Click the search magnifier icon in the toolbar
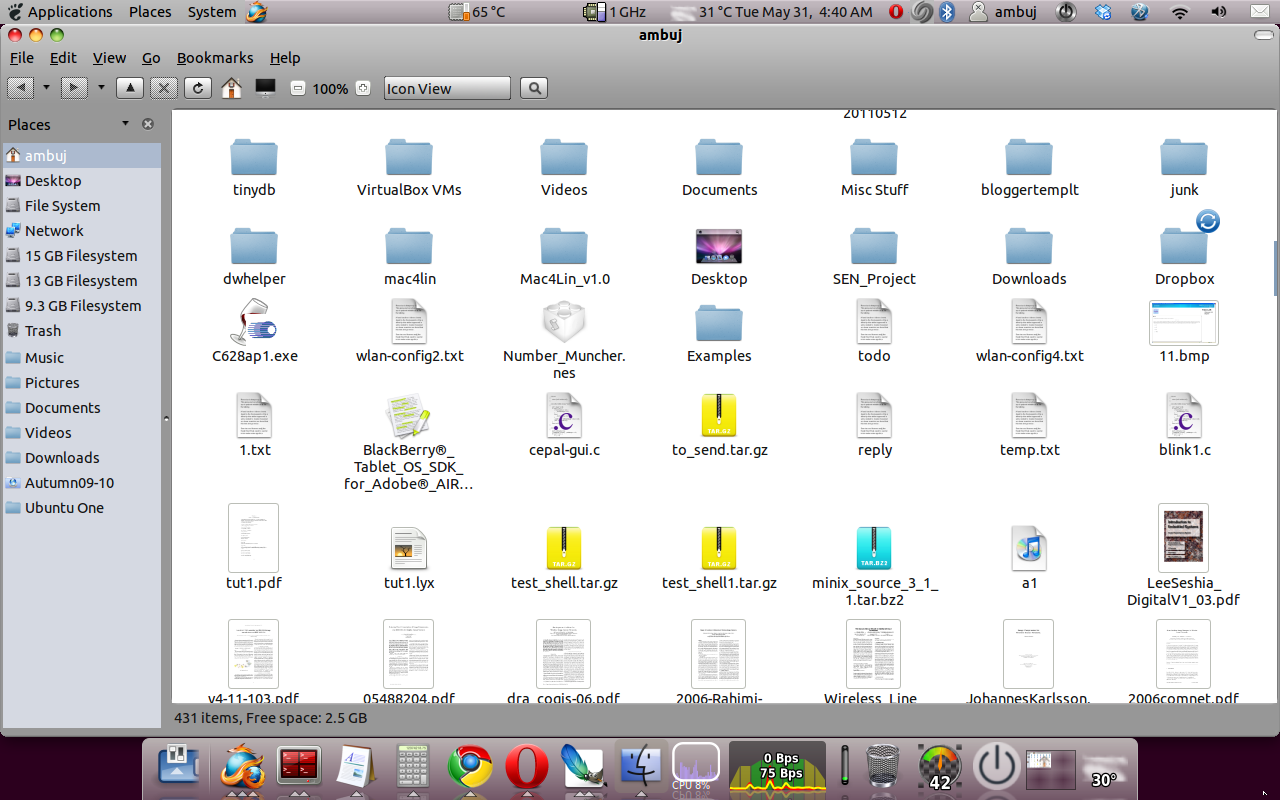 click(533, 88)
